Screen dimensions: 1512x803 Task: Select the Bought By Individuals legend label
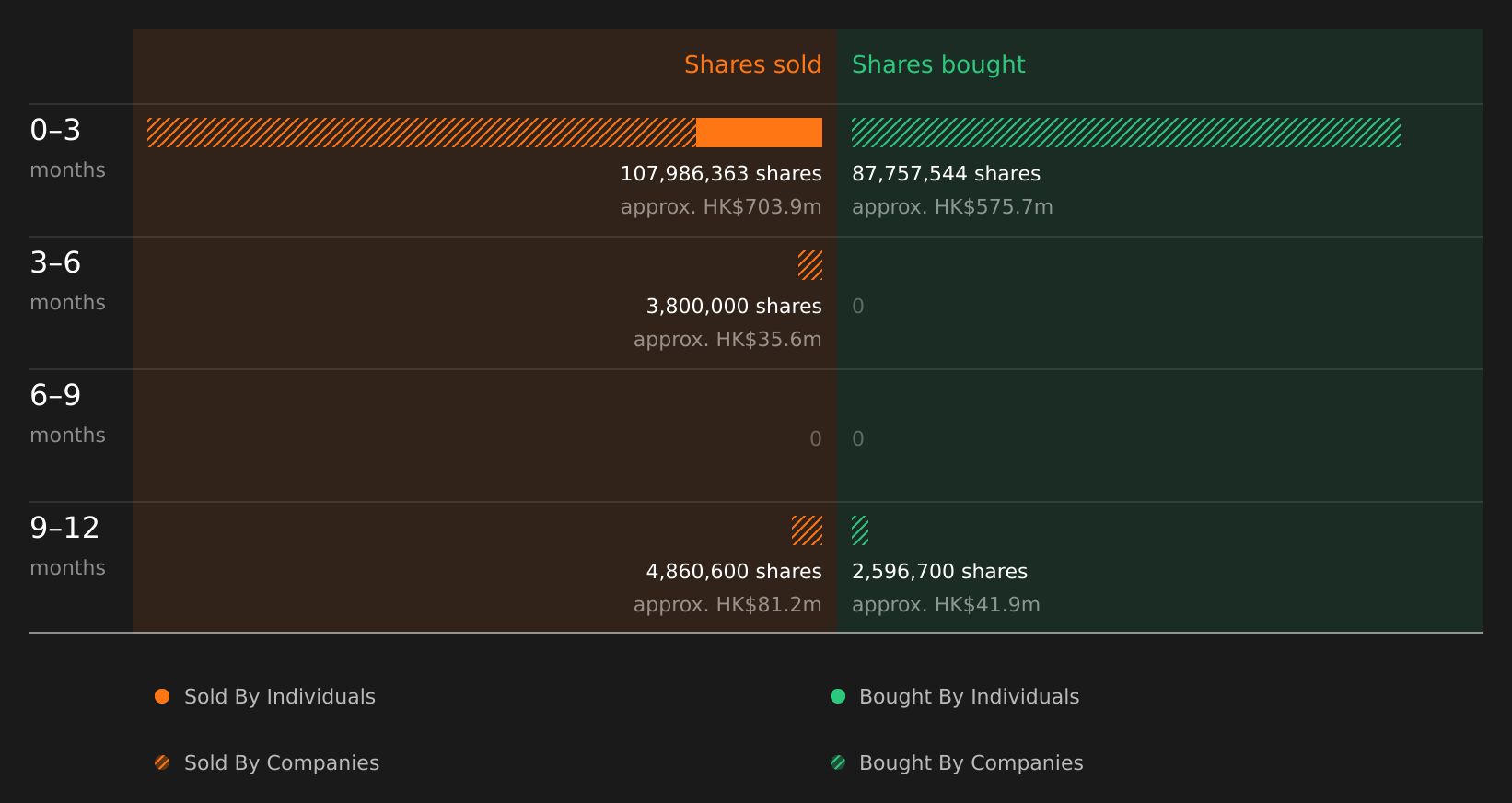[x=969, y=697]
